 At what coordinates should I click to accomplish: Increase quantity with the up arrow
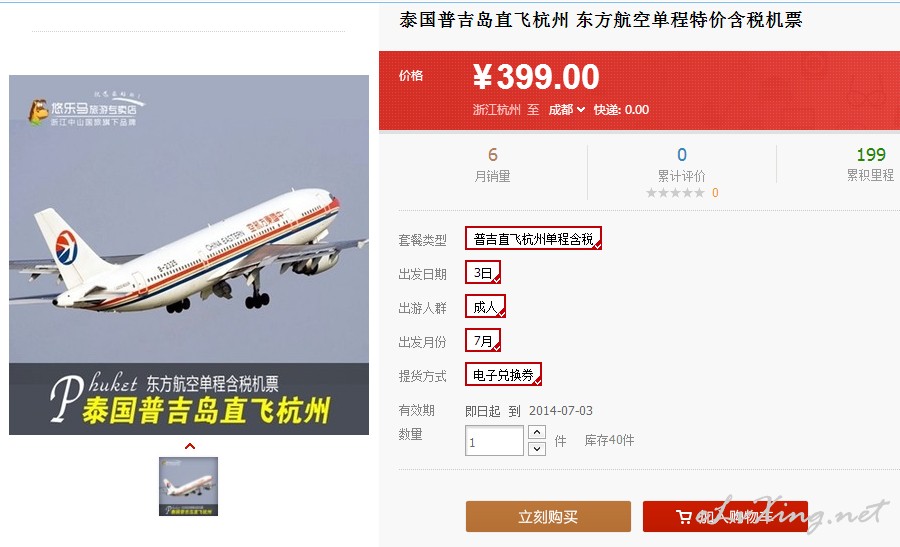(537, 432)
